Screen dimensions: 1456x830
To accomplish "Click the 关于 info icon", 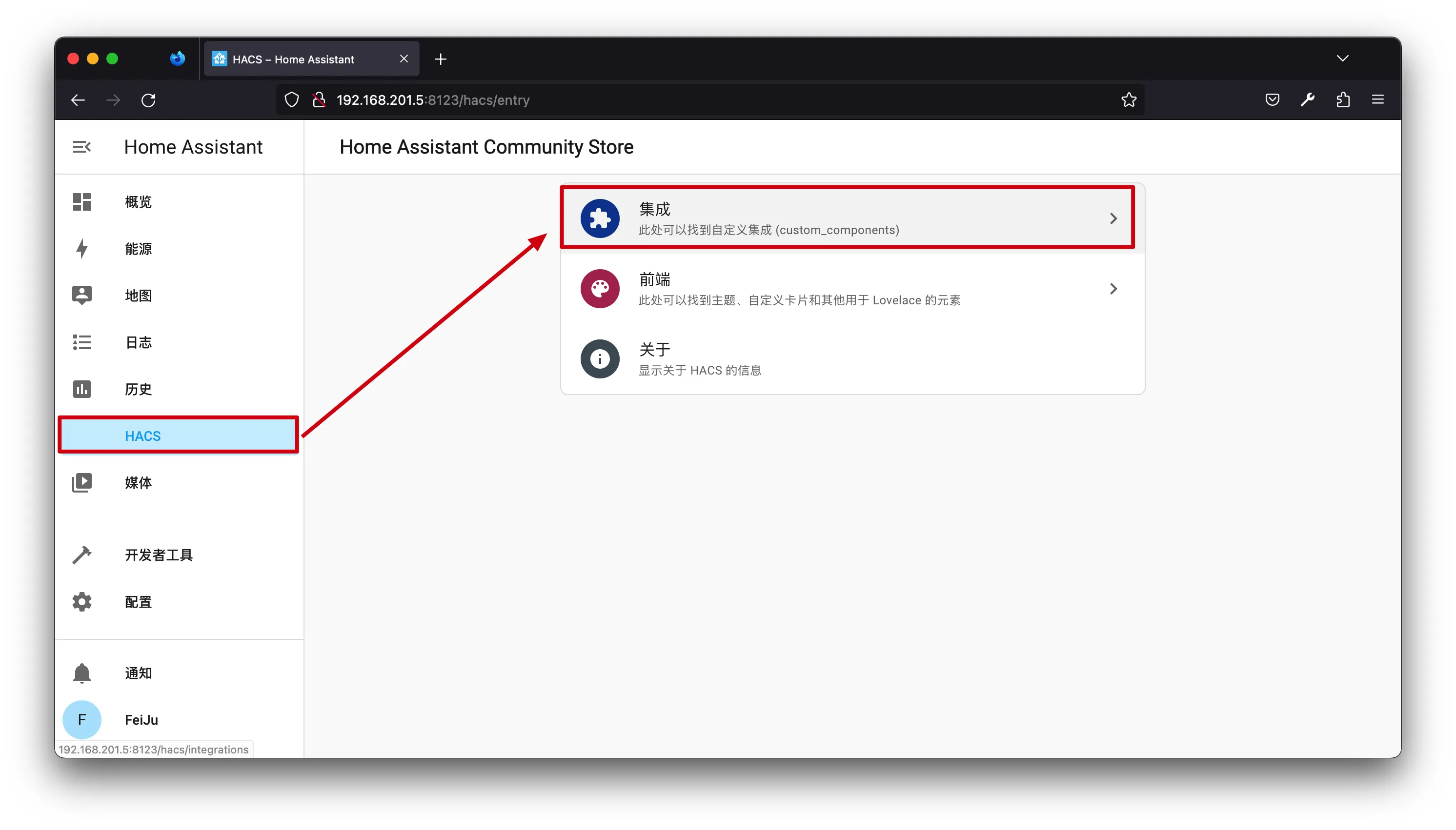I will tap(599, 358).
